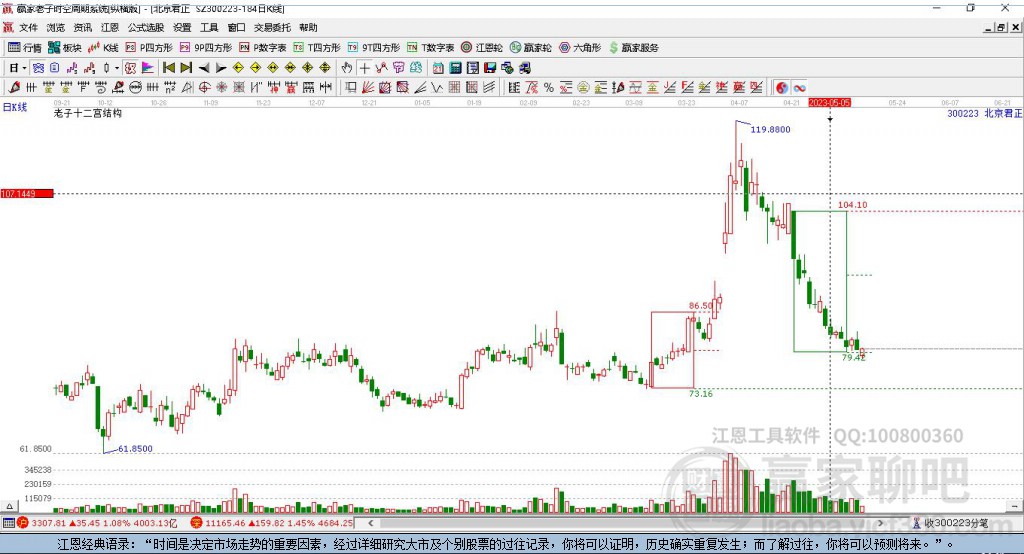Switch to the K线 chart view
The image size is (1024, 554).
click(103, 48)
